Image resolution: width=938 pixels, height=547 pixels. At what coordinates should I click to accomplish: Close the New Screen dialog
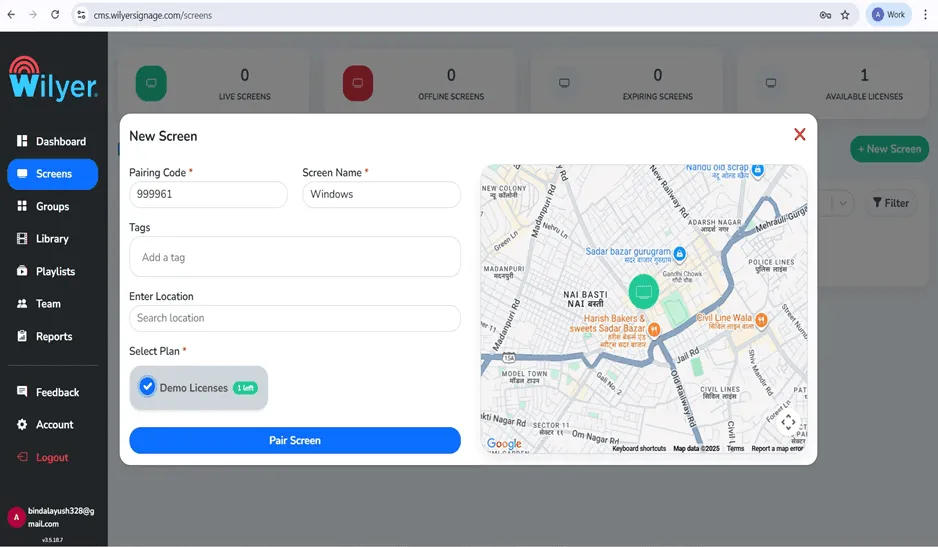coord(800,135)
